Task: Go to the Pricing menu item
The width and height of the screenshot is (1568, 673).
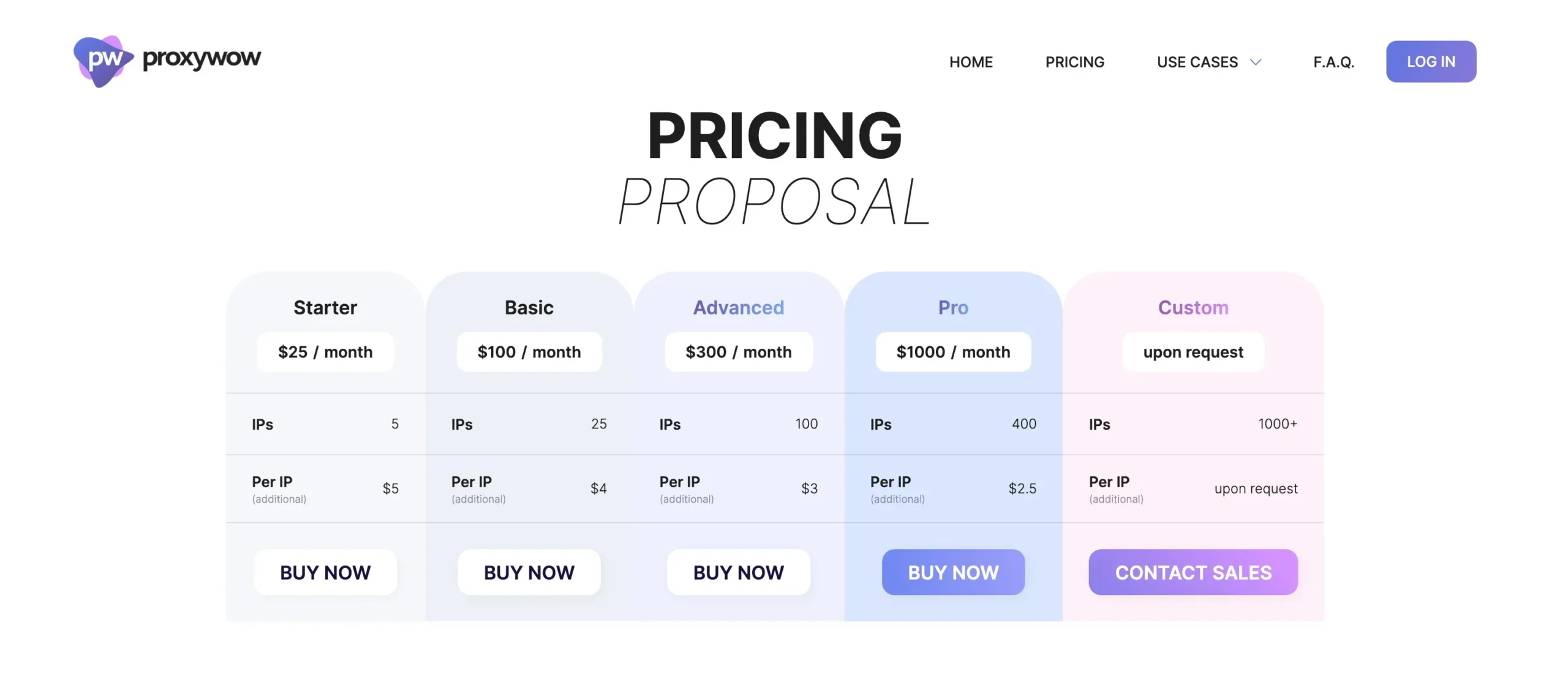Action: 1074,63
